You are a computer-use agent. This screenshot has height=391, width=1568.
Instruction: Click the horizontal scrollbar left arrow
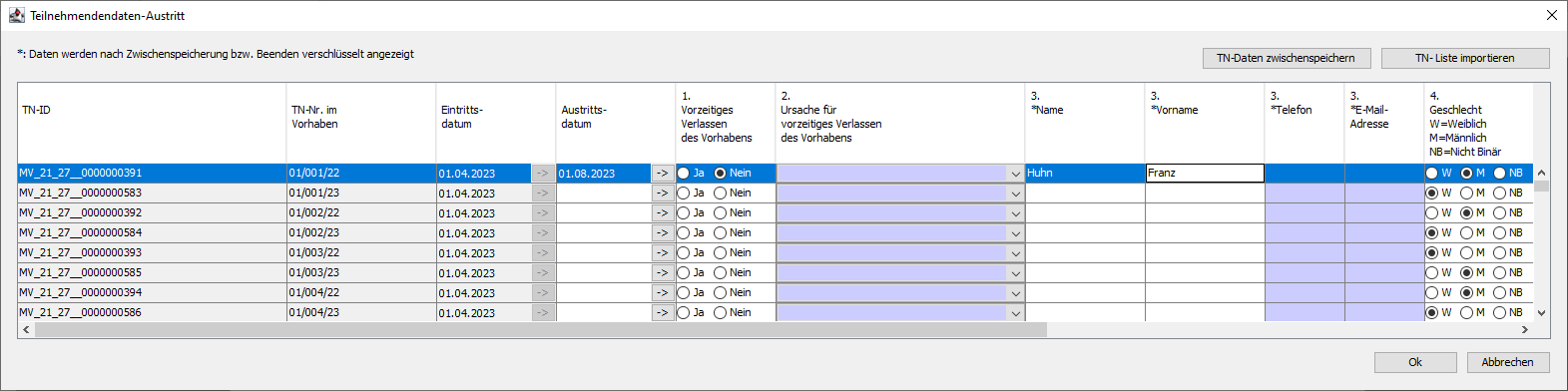tap(26, 329)
